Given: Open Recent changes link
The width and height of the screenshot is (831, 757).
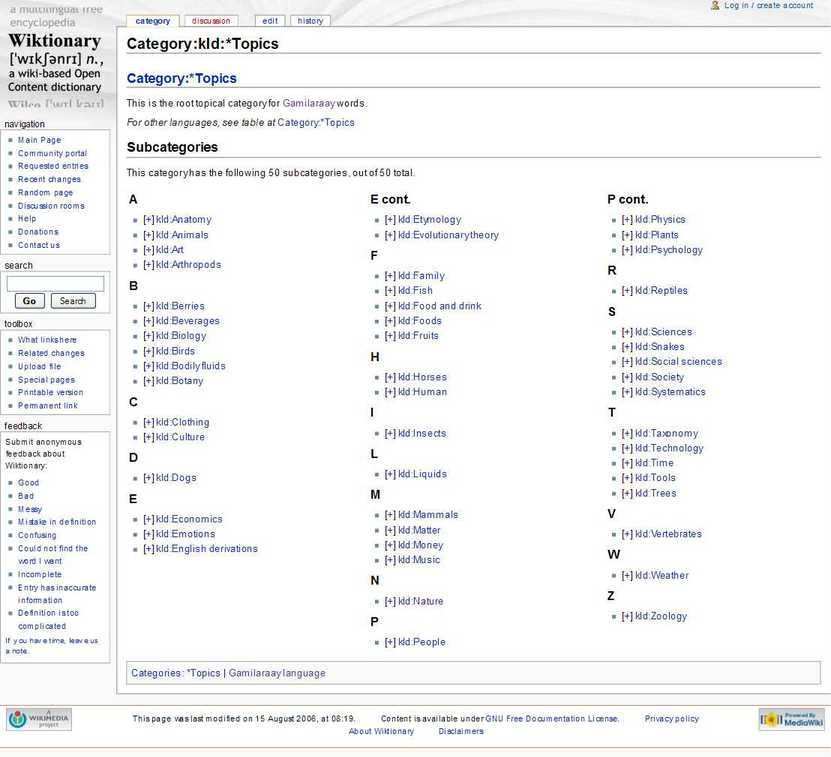Looking at the screenshot, I should tap(49, 179).
